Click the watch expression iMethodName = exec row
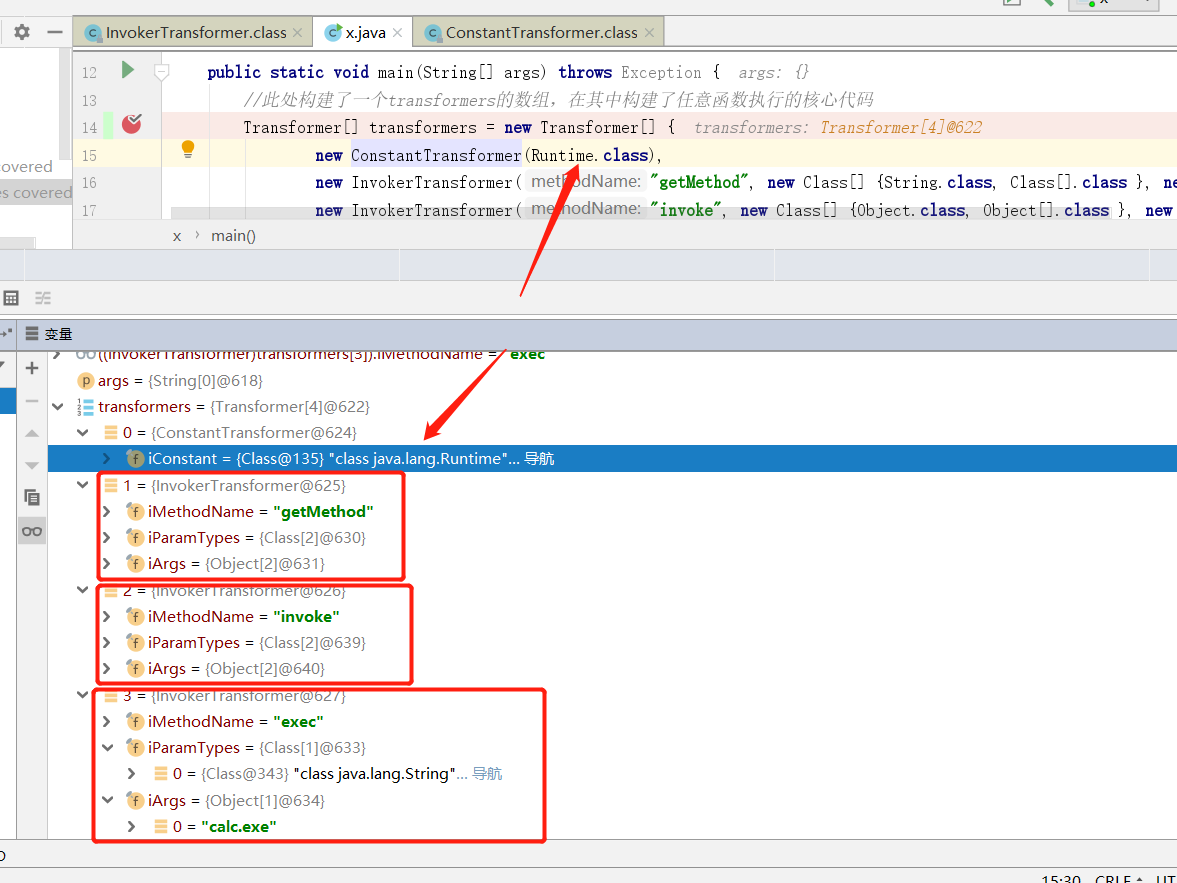The image size is (1177, 883). (x=612, y=354)
